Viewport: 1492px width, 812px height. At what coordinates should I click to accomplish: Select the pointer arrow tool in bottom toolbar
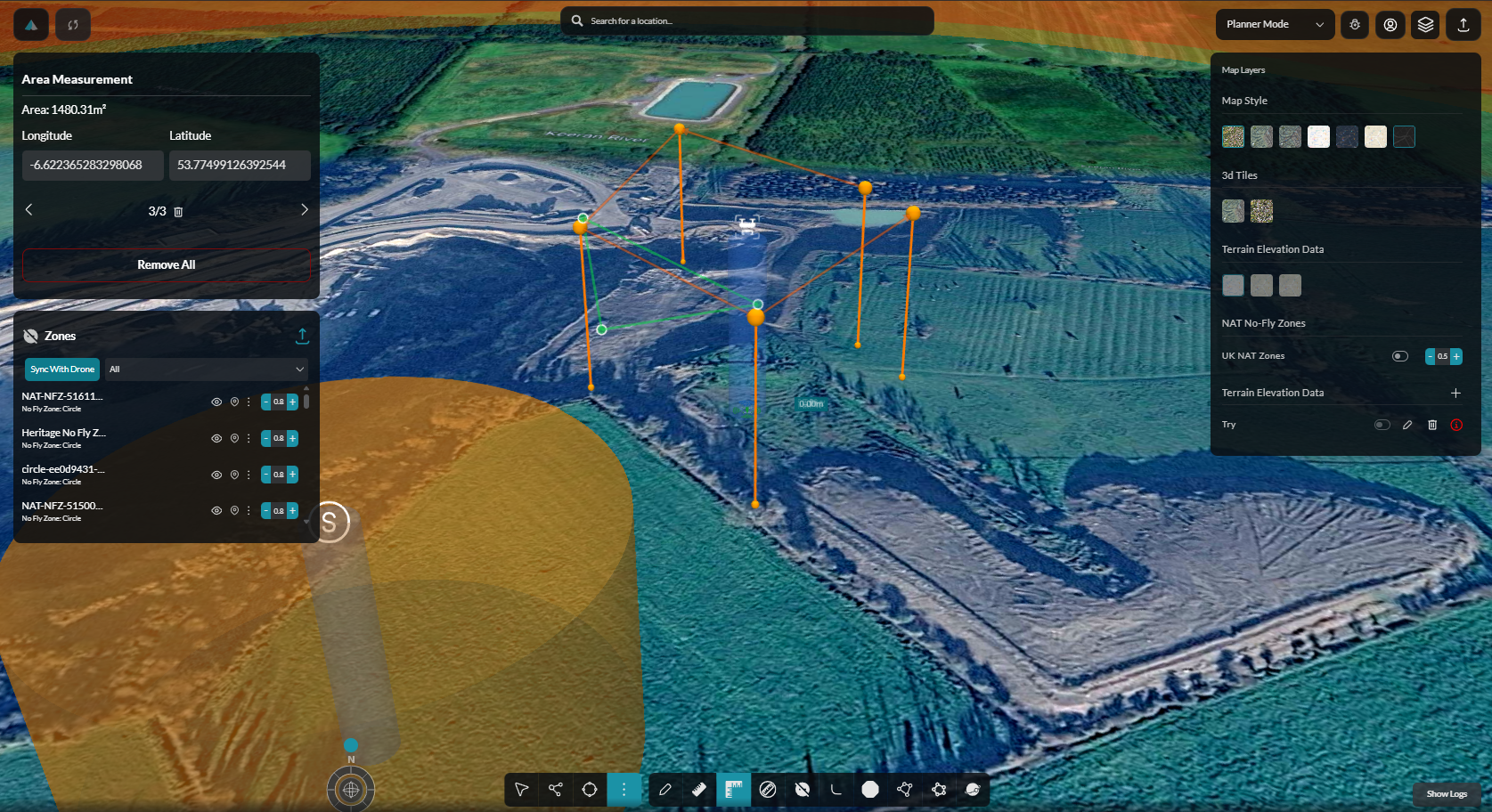pyautogui.click(x=522, y=789)
